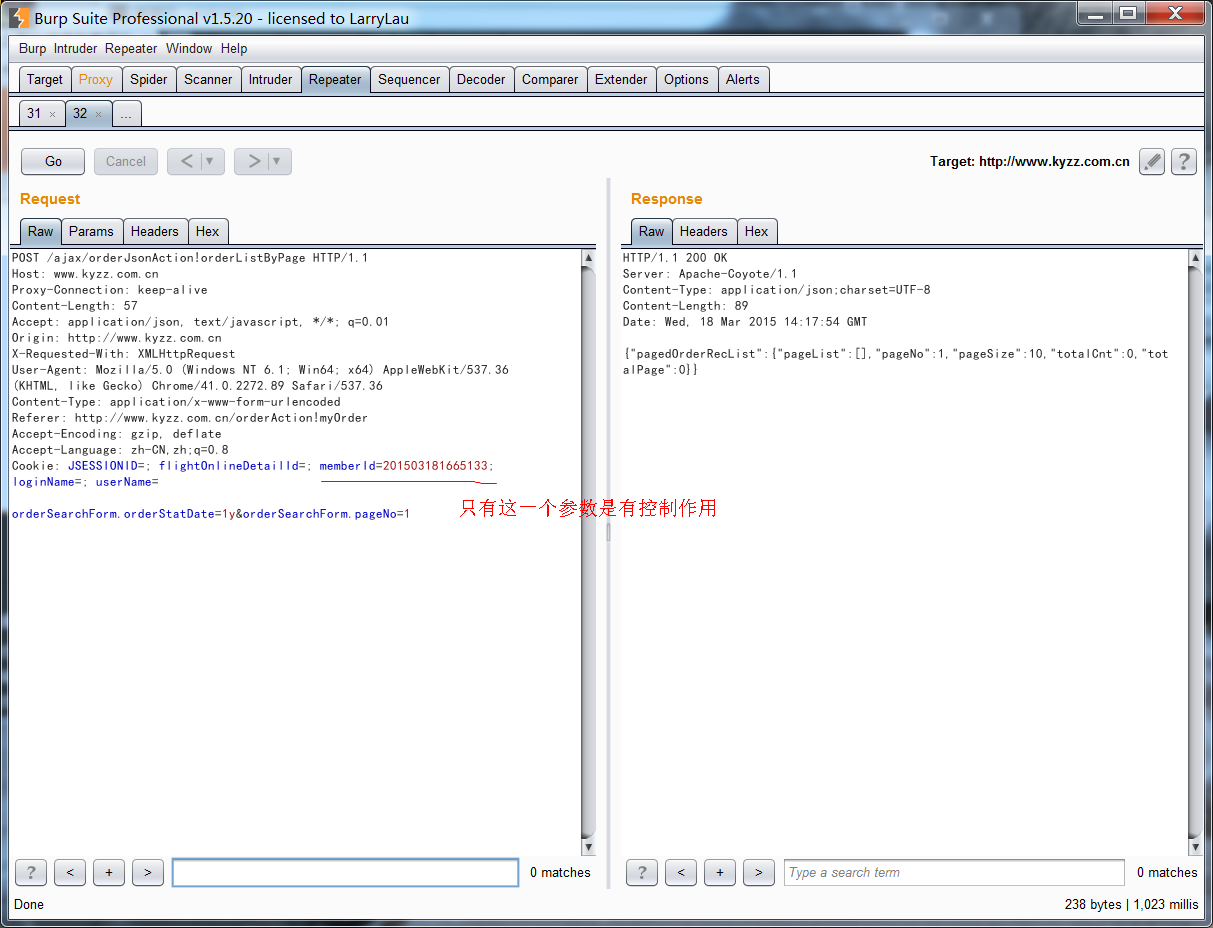Close Repeater tab 32
Viewport: 1213px width, 928px height.
[x=98, y=114]
